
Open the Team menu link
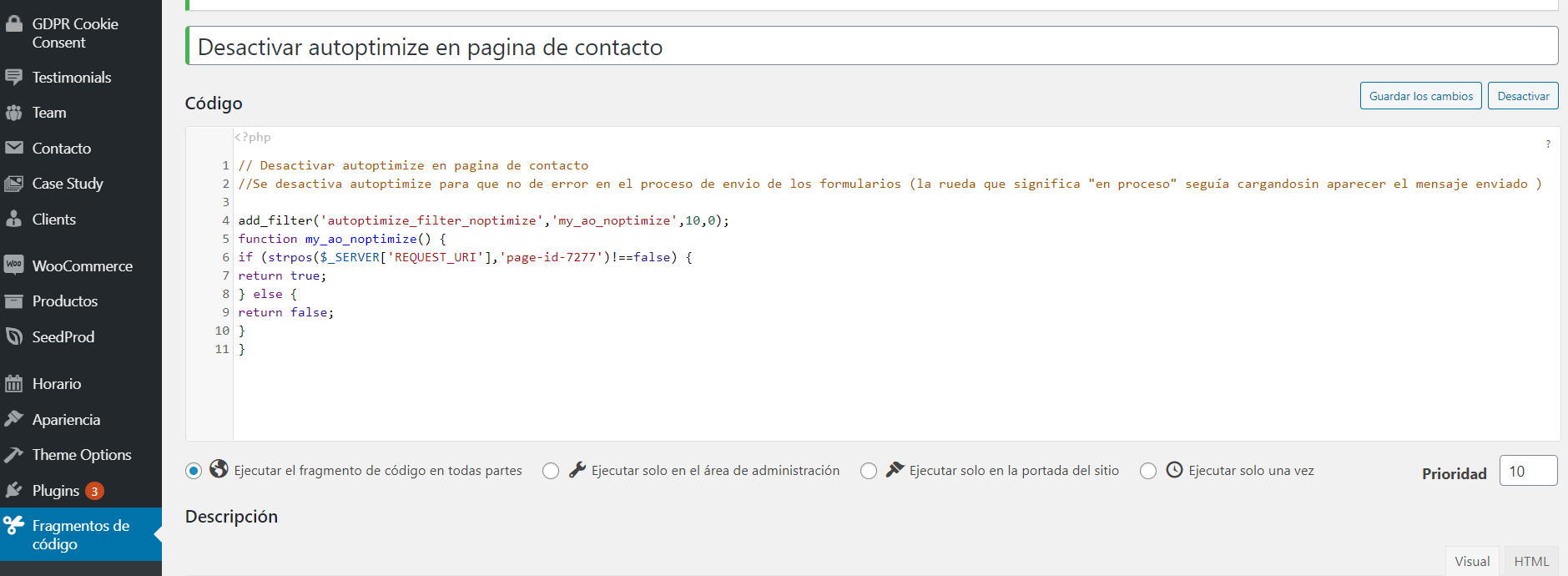point(81,113)
